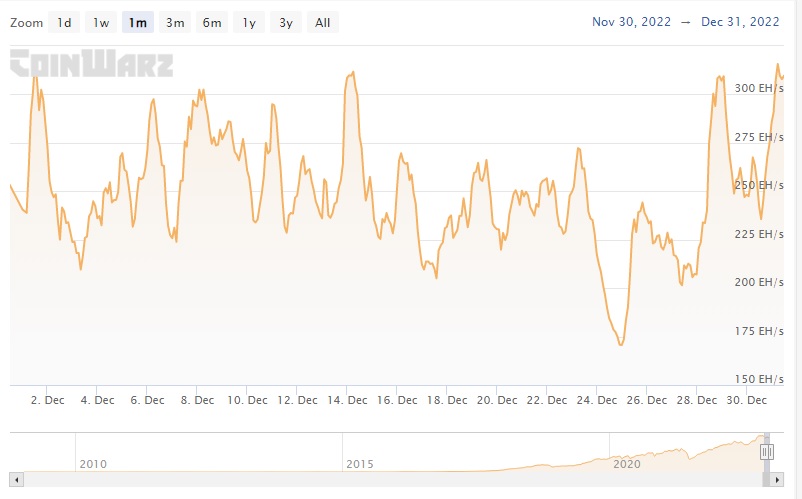The width and height of the screenshot is (802, 499).
Task: Select the 3y zoom range
Action: click(286, 22)
